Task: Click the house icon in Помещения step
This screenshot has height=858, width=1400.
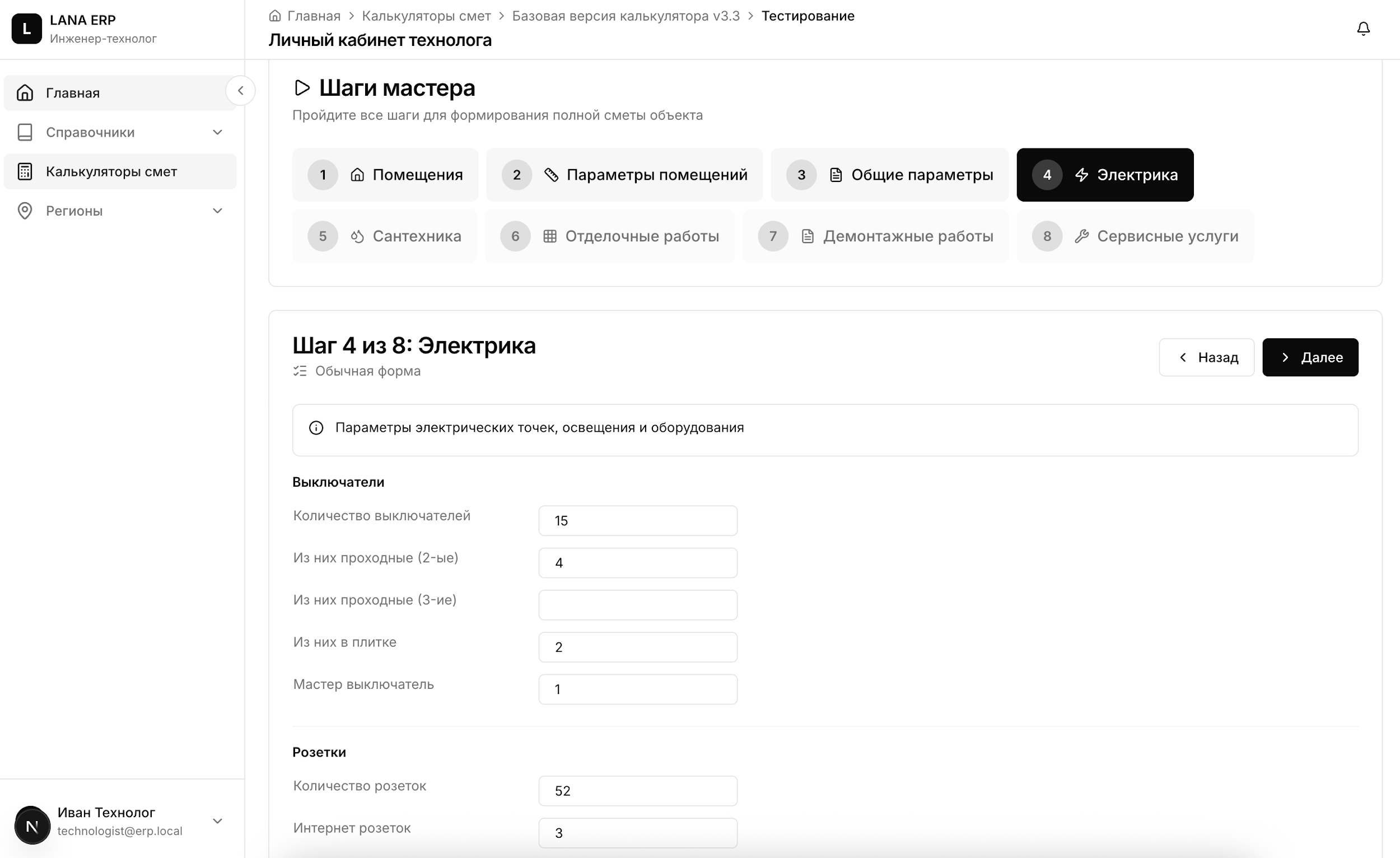Action: click(357, 175)
